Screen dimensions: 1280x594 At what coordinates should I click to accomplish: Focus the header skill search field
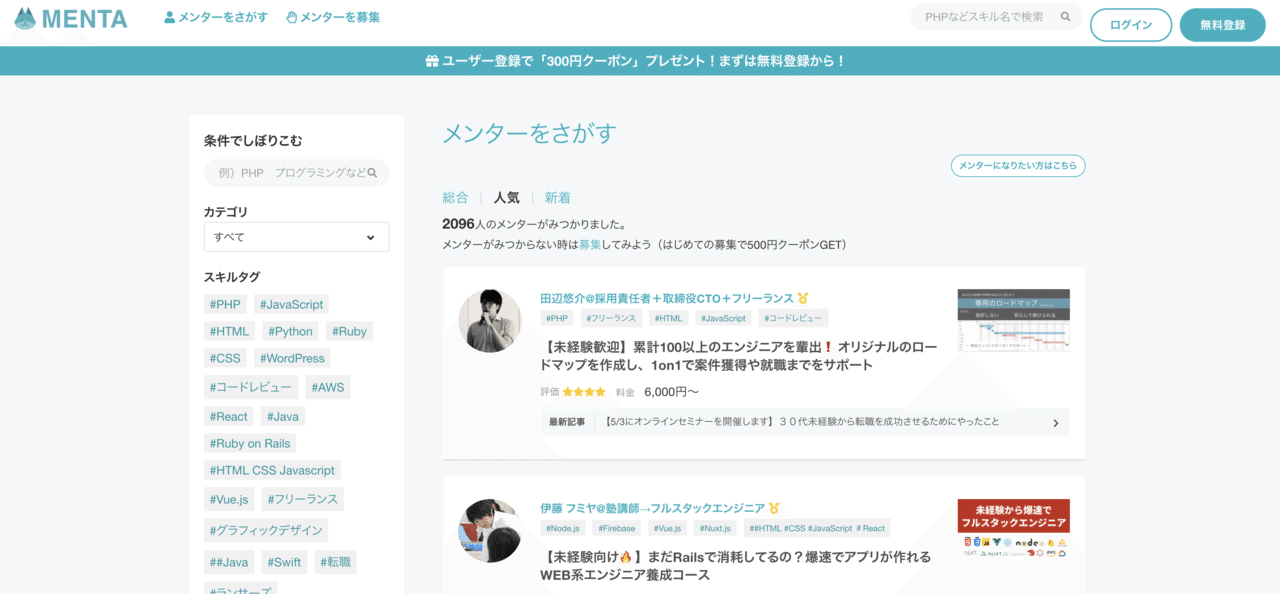pos(996,17)
